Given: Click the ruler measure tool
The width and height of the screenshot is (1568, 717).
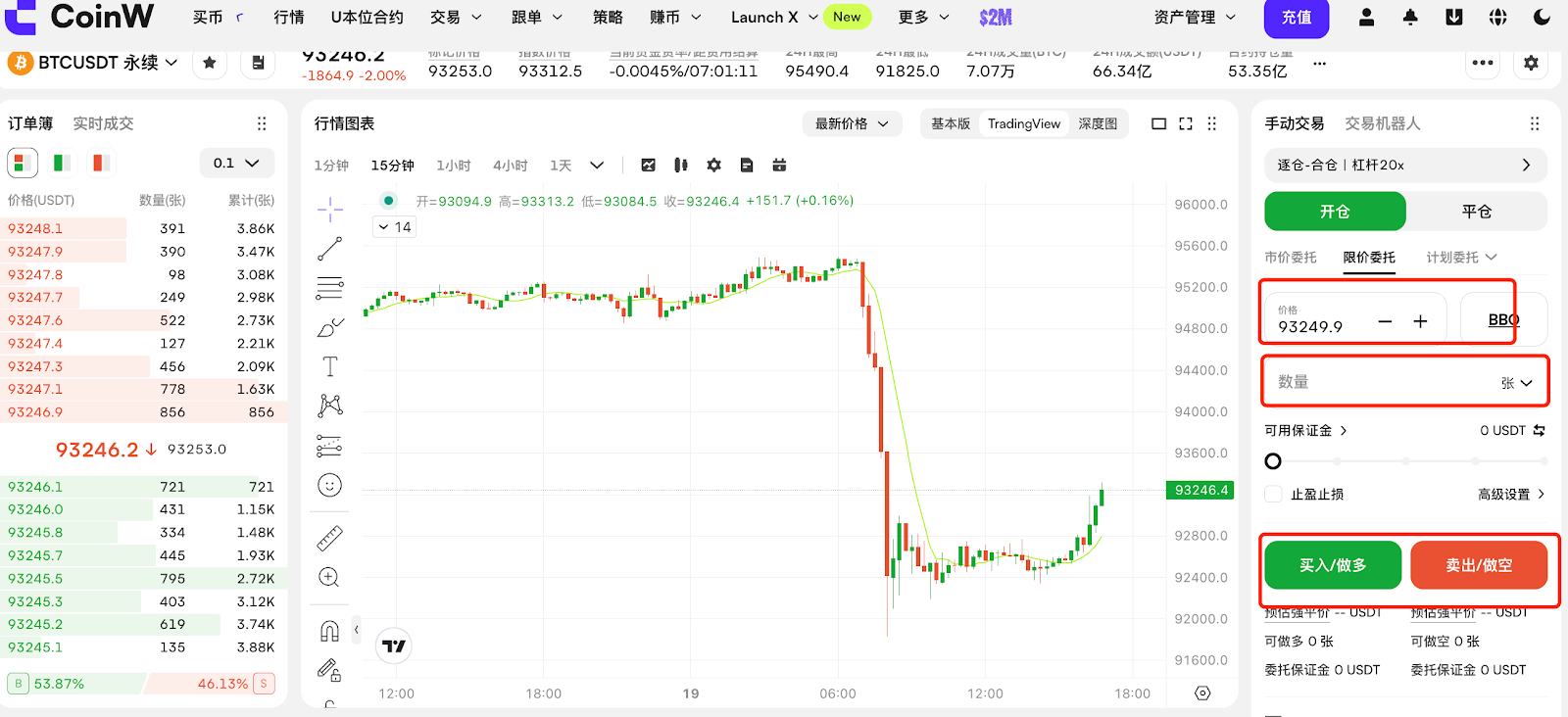Looking at the screenshot, I should (330, 538).
